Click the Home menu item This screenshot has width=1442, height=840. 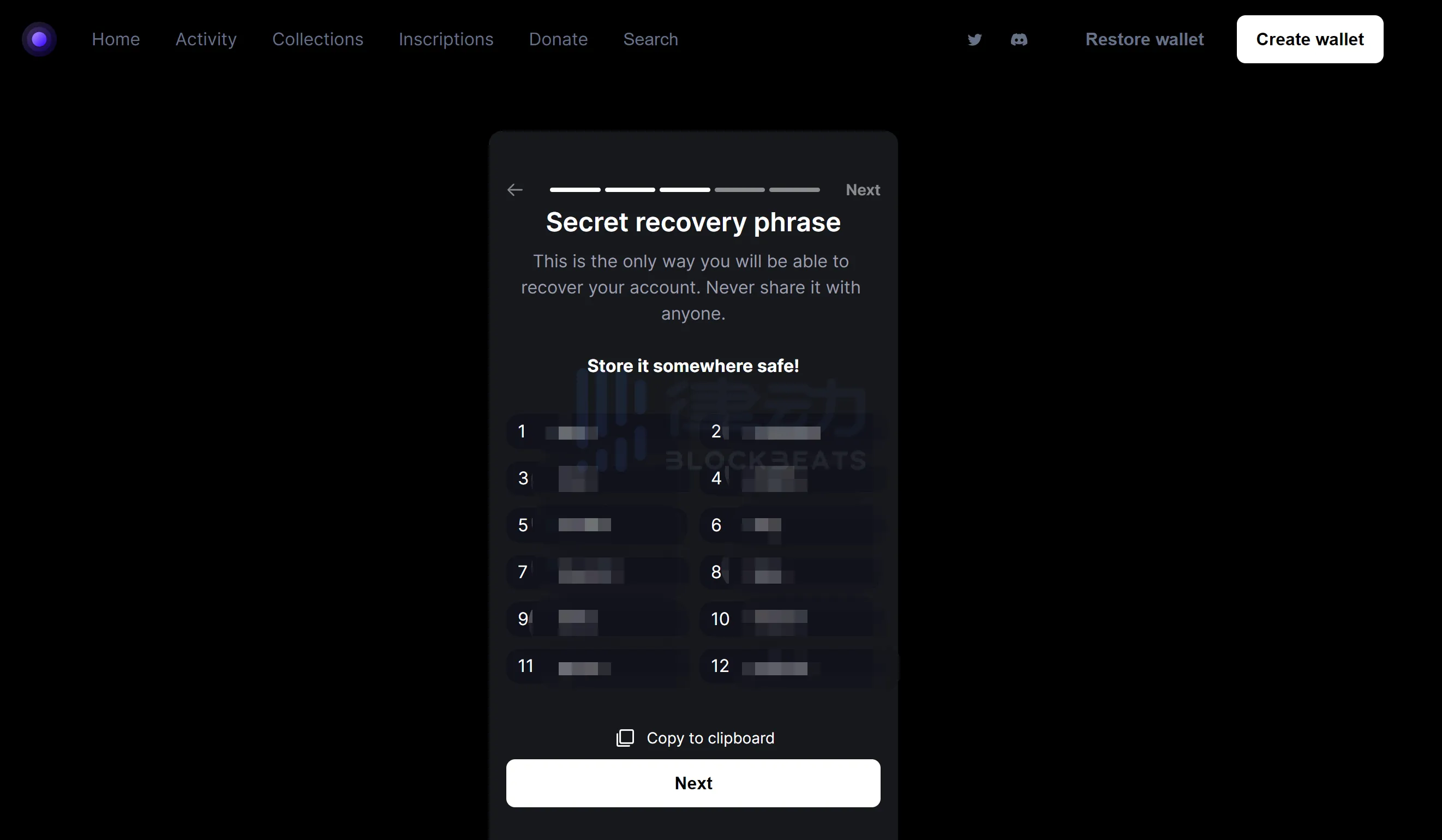pyautogui.click(x=116, y=39)
